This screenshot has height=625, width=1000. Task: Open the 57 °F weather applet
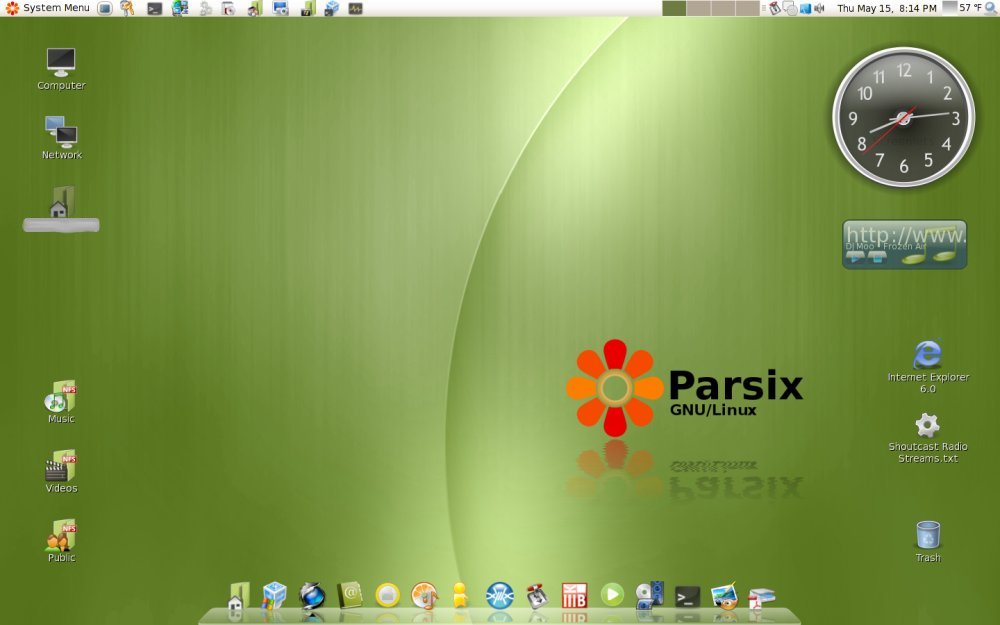coord(962,8)
